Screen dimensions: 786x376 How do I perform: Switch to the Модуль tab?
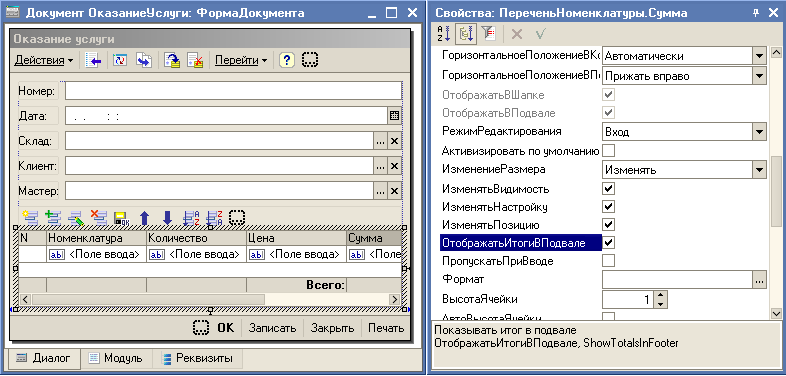point(116,358)
